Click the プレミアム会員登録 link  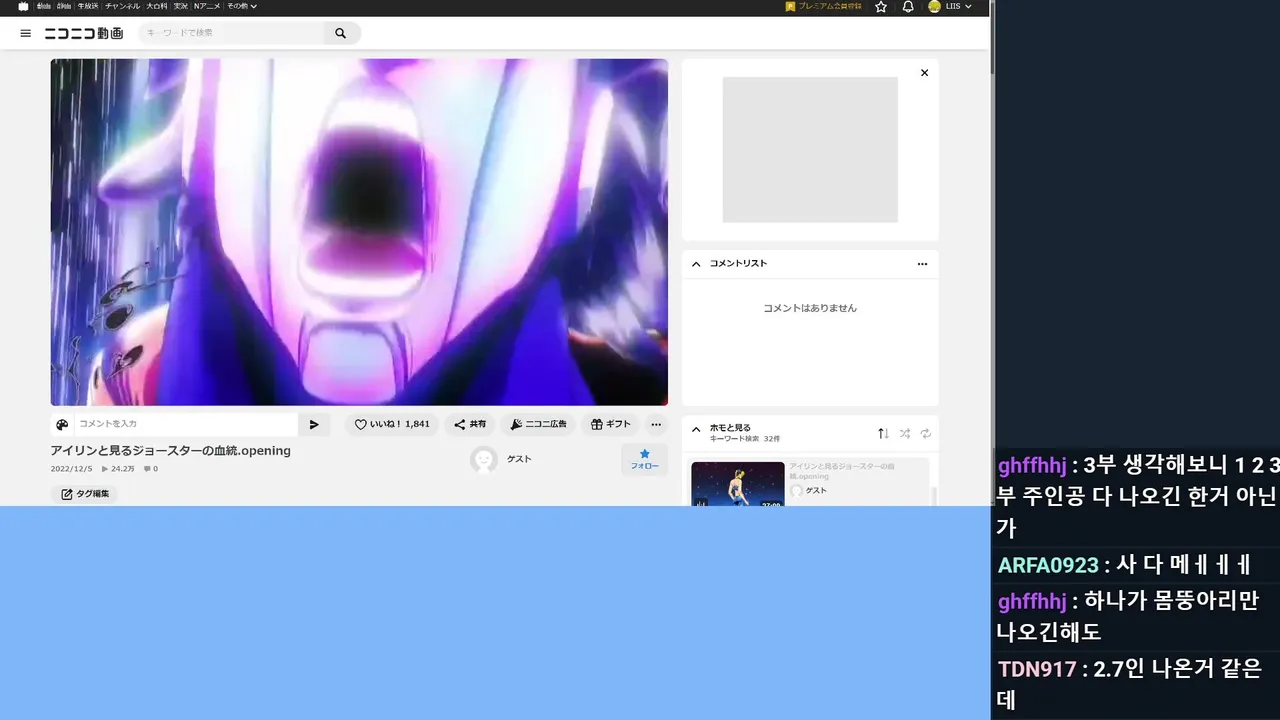point(823,6)
